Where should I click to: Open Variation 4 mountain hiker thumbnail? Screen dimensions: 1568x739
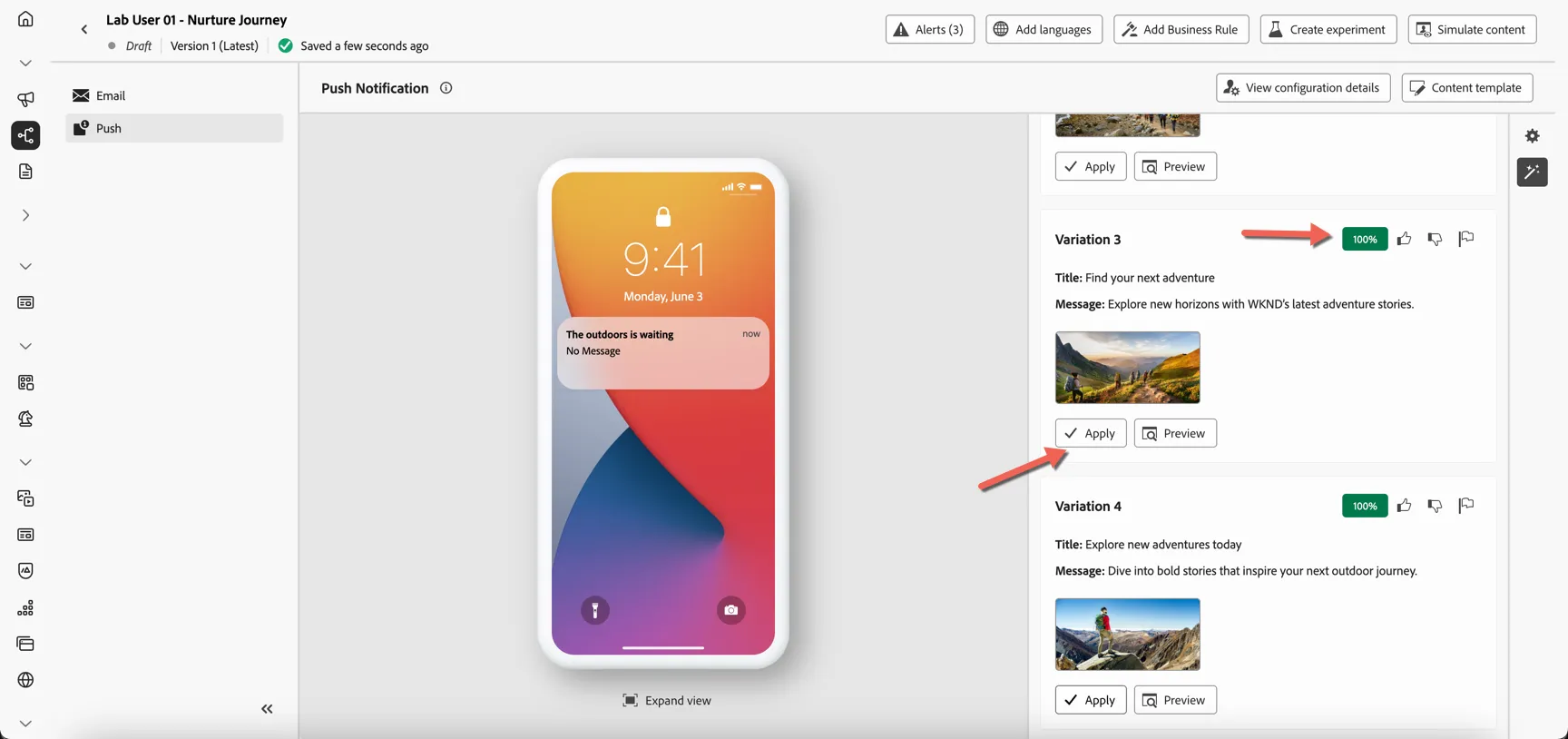pyautogui.click(x=1127, y=635)
